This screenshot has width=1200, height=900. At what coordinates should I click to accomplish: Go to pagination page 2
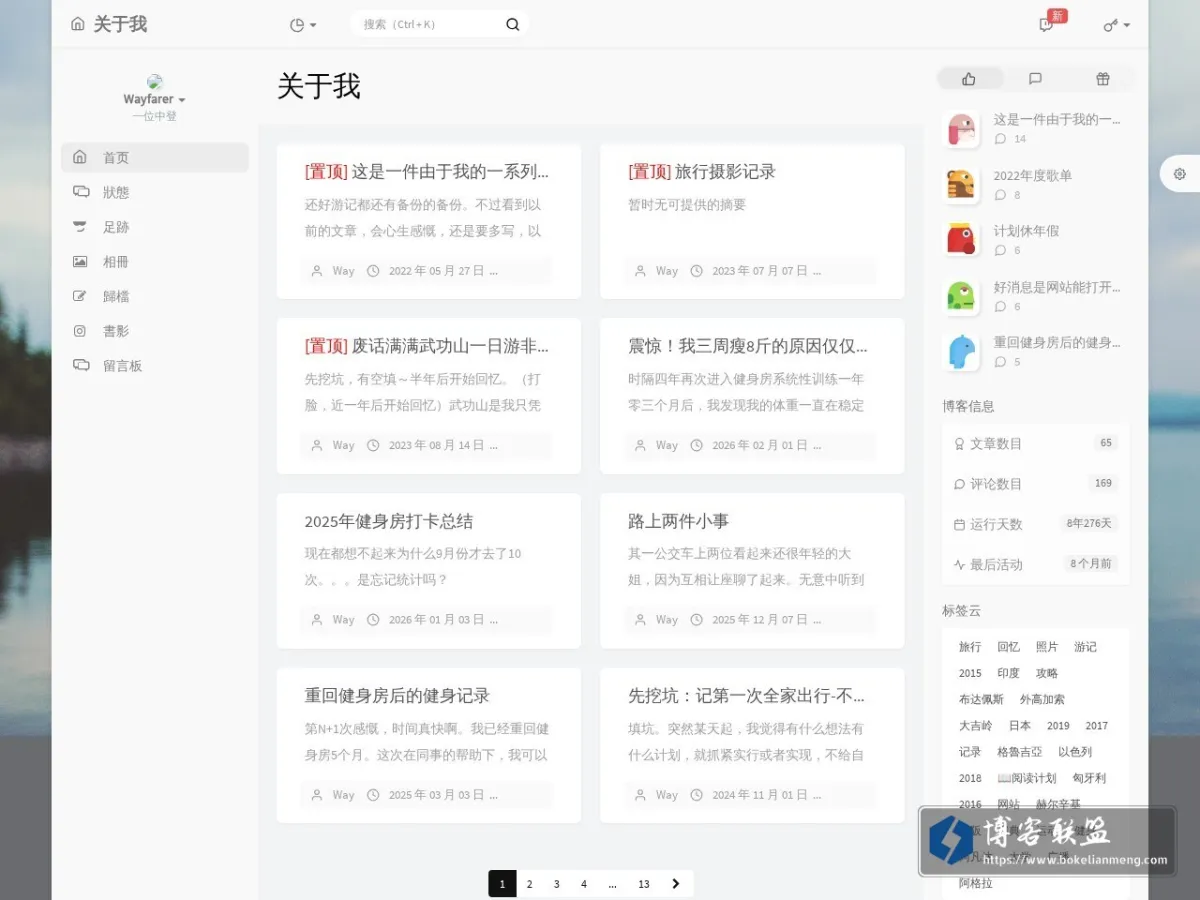(x=530, y=884)
